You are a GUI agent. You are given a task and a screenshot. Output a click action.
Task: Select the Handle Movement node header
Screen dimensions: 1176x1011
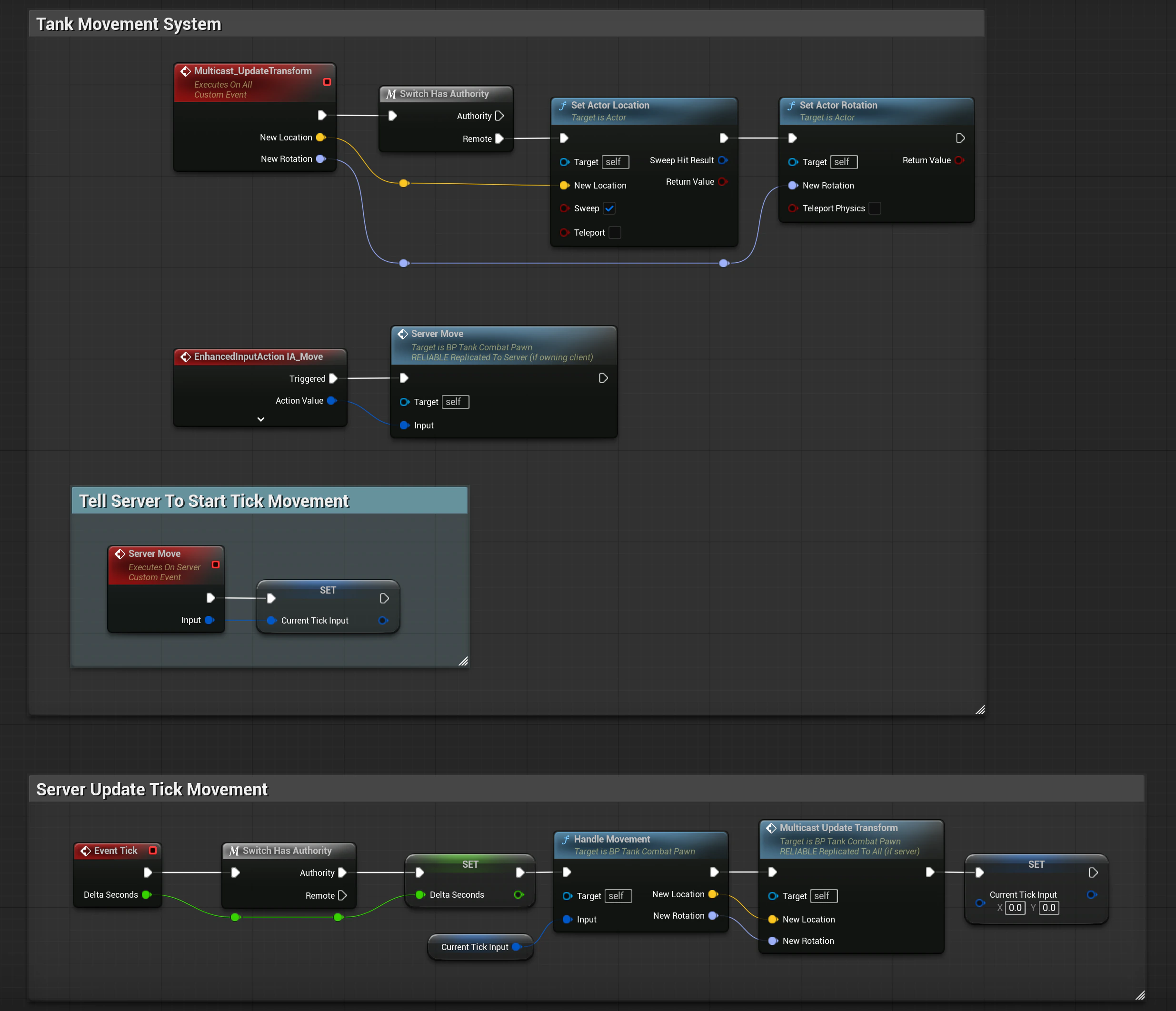[641, 845]
